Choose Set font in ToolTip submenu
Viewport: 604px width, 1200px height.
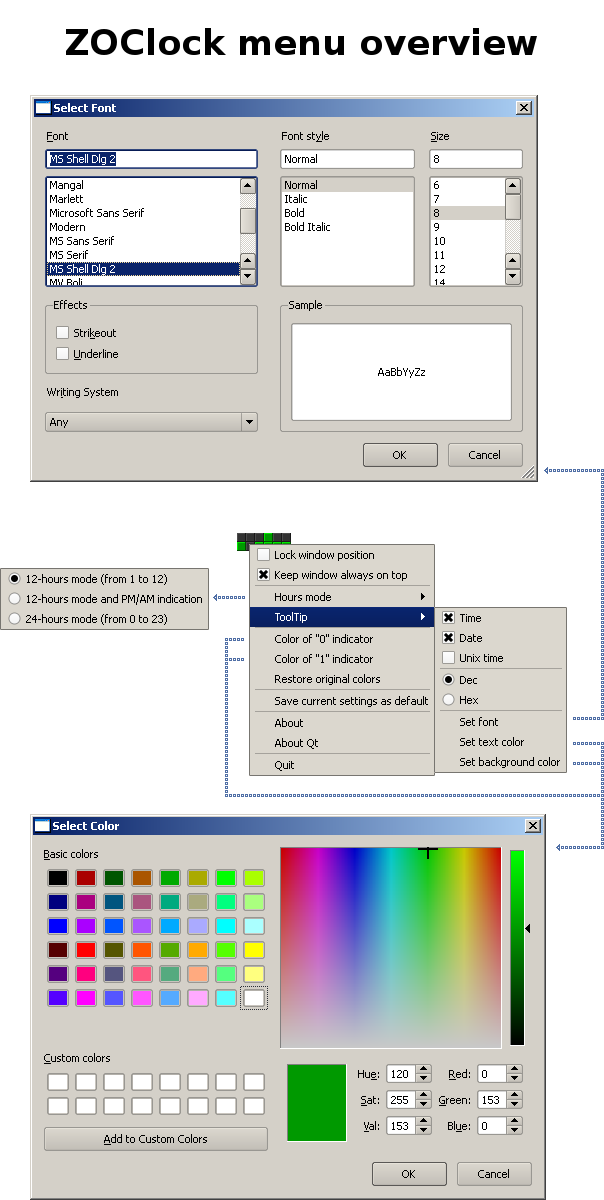click(x=500, y=722)
